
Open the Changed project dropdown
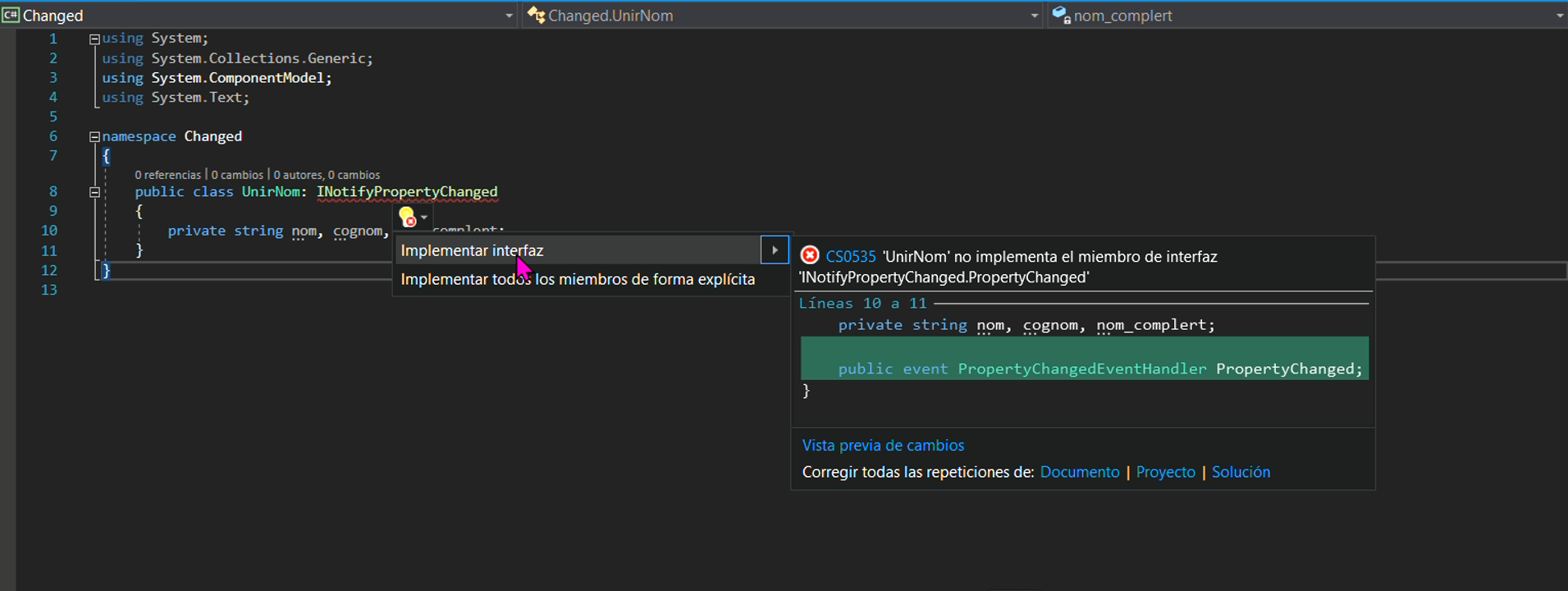point(509,16)
